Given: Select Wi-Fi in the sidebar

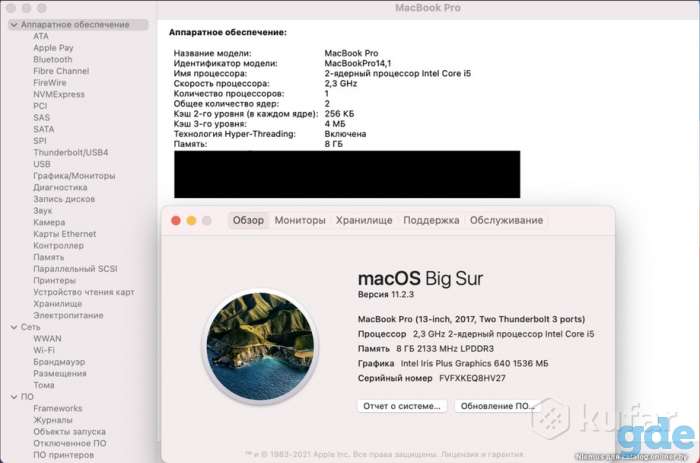Looking at the screenshot, I should click(44, 350).
